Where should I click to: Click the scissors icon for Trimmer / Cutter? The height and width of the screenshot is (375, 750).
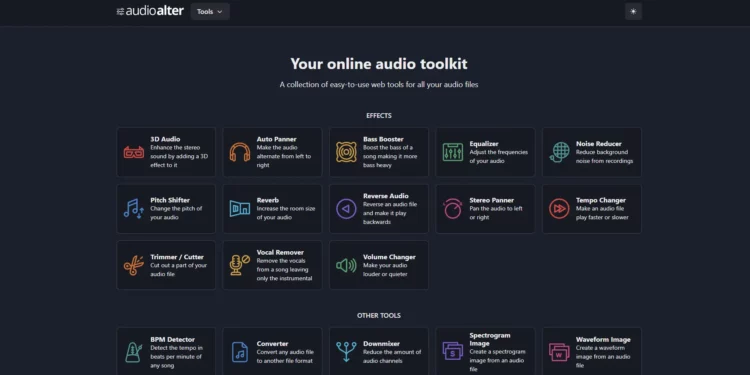[x=133, y=265]
